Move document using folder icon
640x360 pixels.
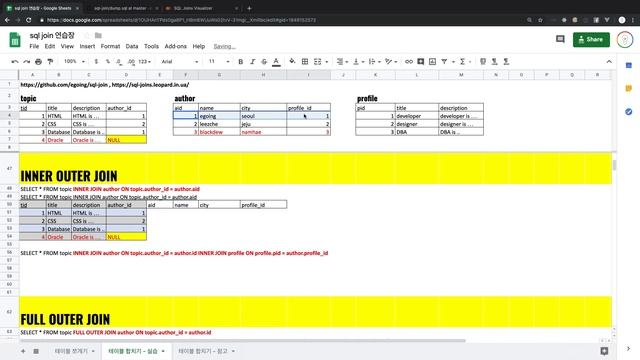pos(98,36)
